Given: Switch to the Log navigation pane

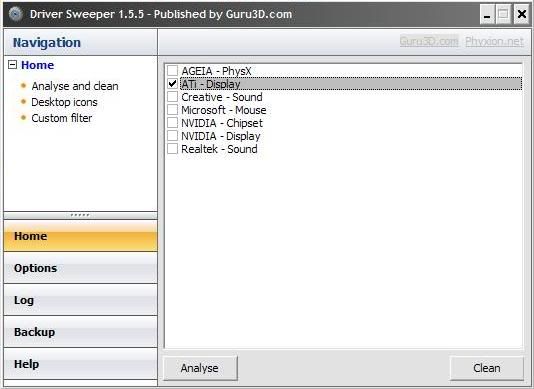Looking at the screenshot, I should click(81, 300).
